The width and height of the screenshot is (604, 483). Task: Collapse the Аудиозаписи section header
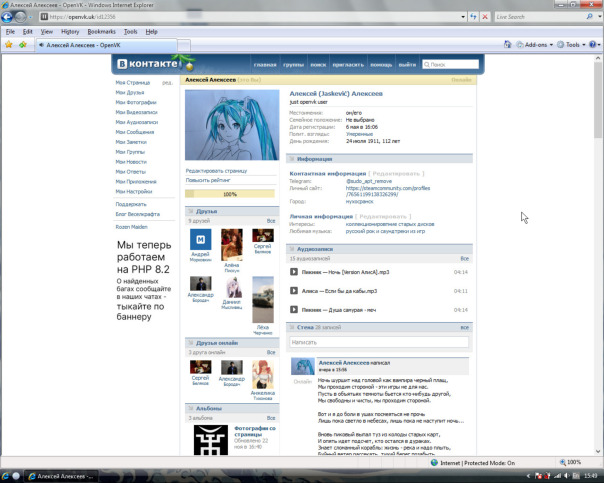(379, 249)
